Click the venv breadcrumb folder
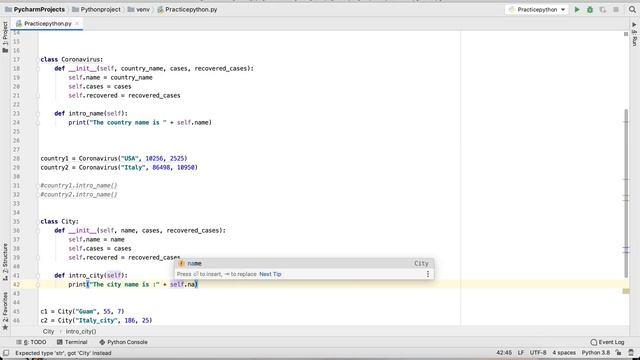The height and width of the screenshot is (360, 640). pyautogui.click(x=139, y=9)
